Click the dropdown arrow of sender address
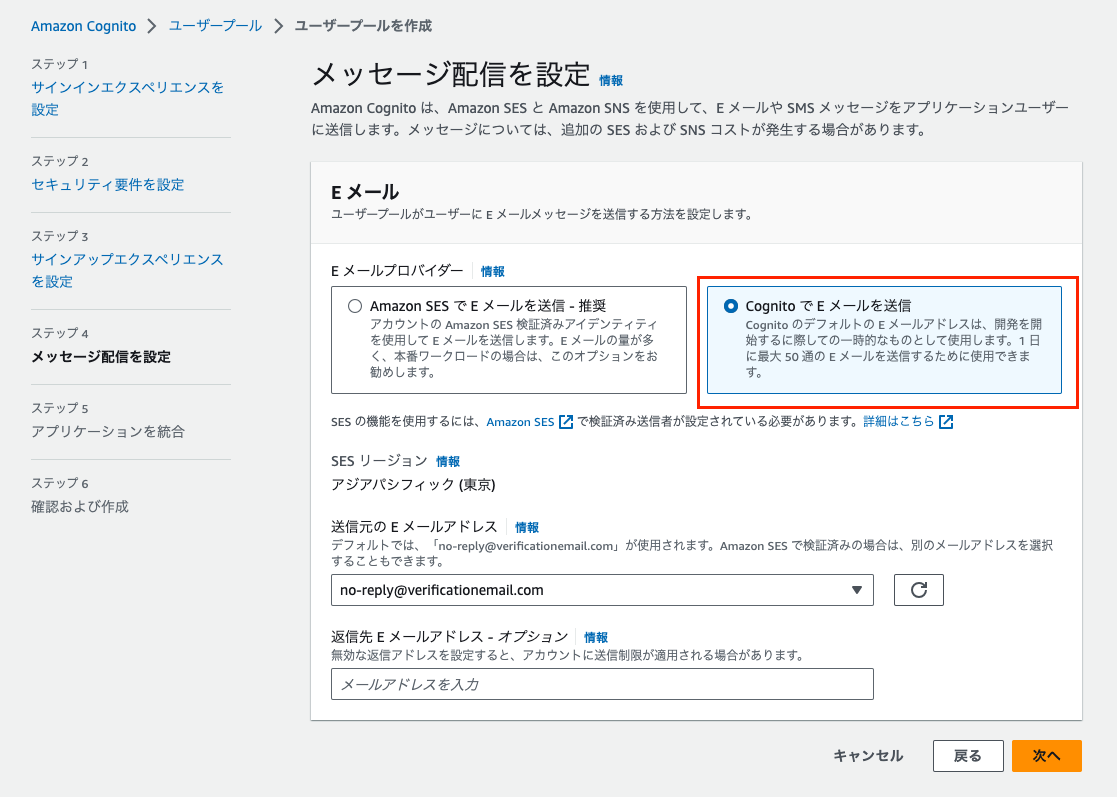Image resolution: width=1117 pixels, height=797 pixels. tap(857, 590)
